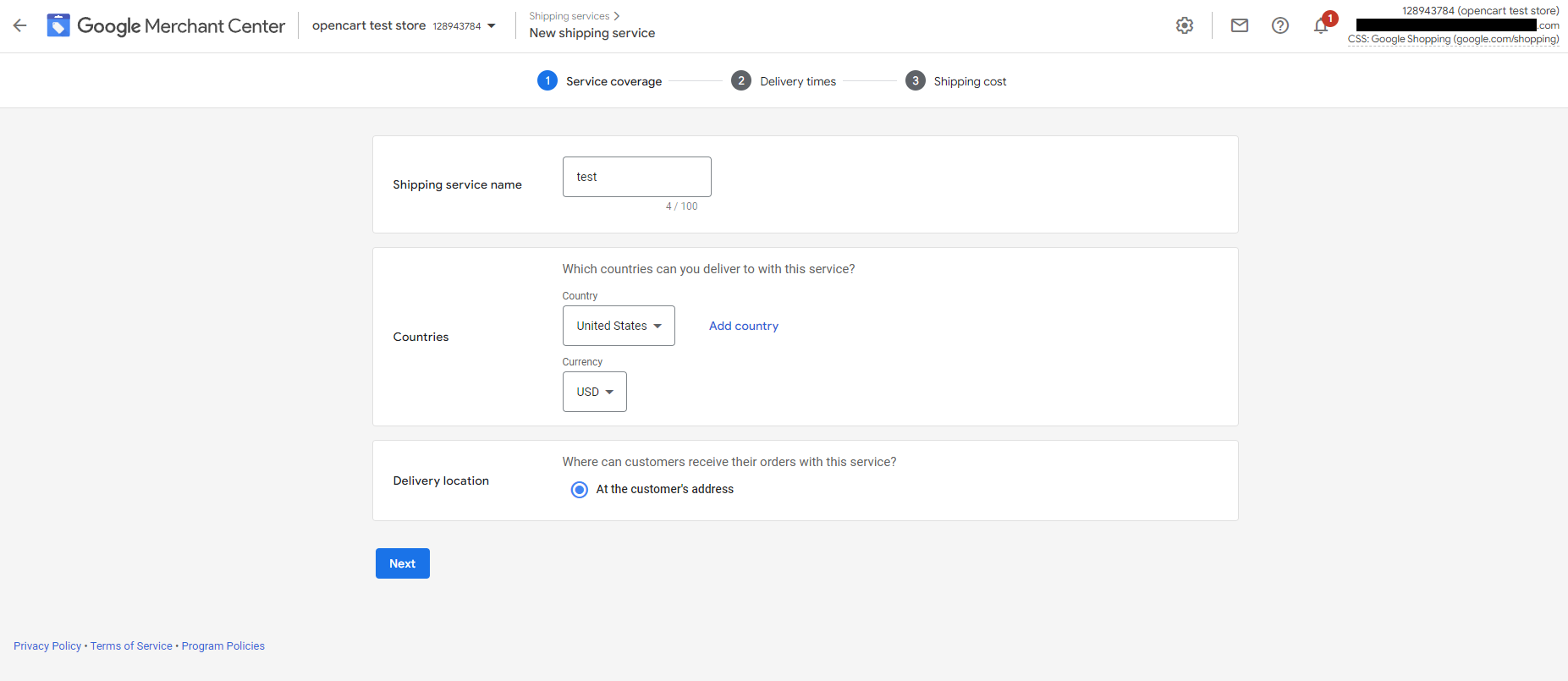Open the Program Policies link
The image size is (1568, 681).
point(223,645)
